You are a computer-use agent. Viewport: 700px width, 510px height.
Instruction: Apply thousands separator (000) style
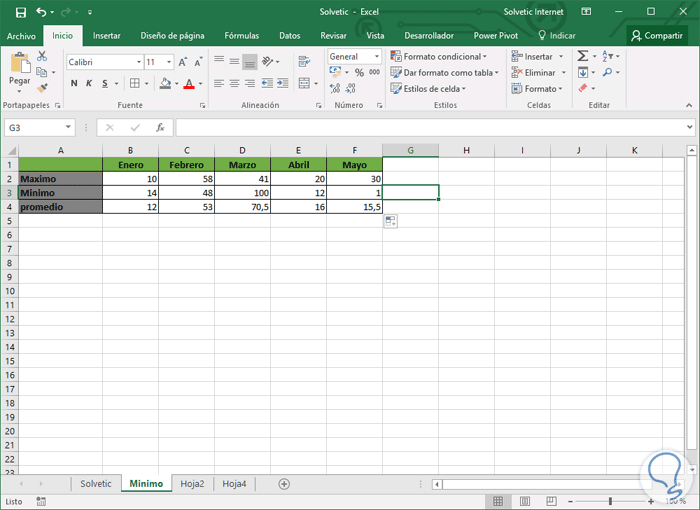tap(374, 72)
